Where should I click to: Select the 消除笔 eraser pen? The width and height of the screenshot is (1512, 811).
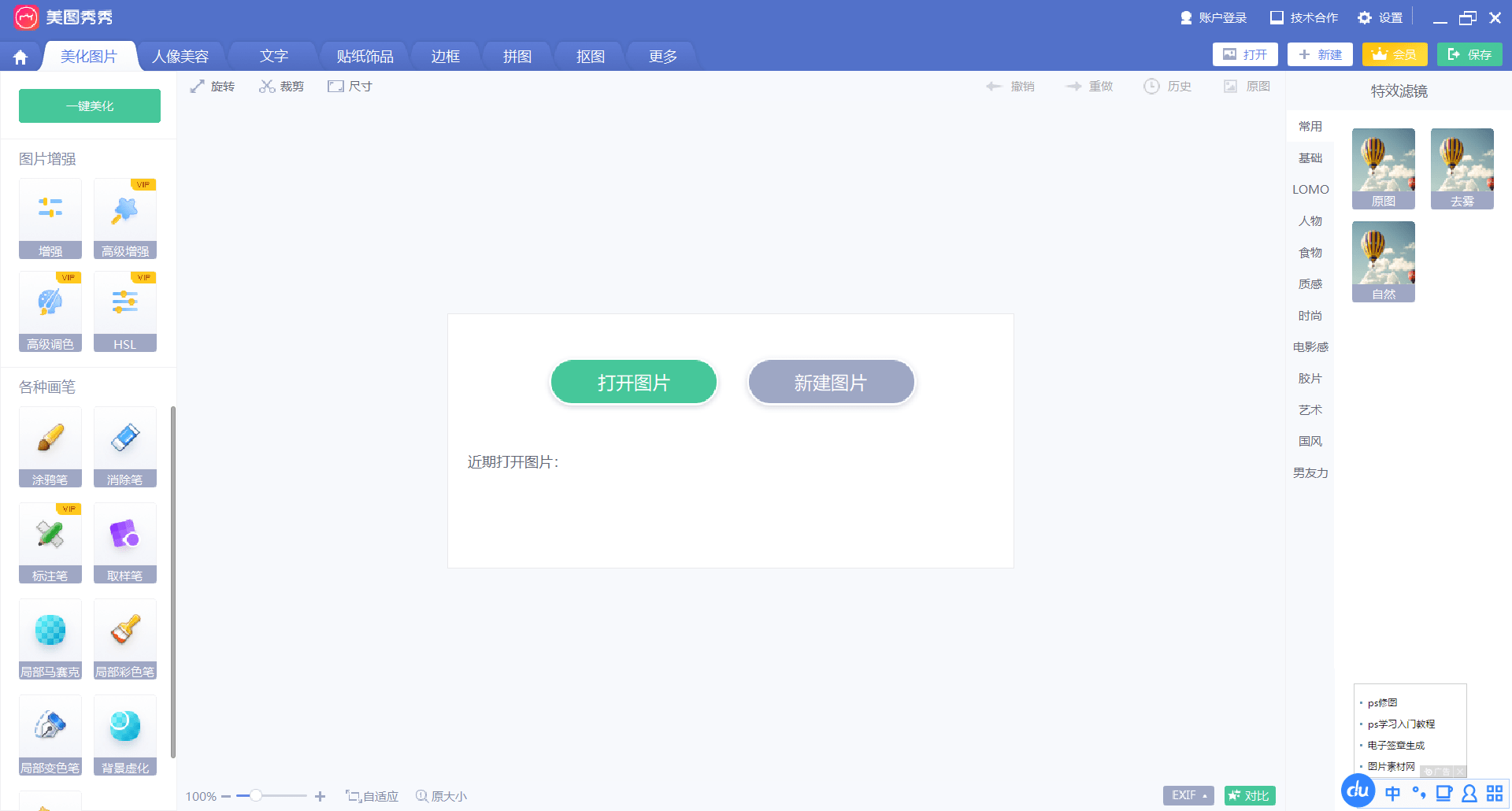coord(125,447)
